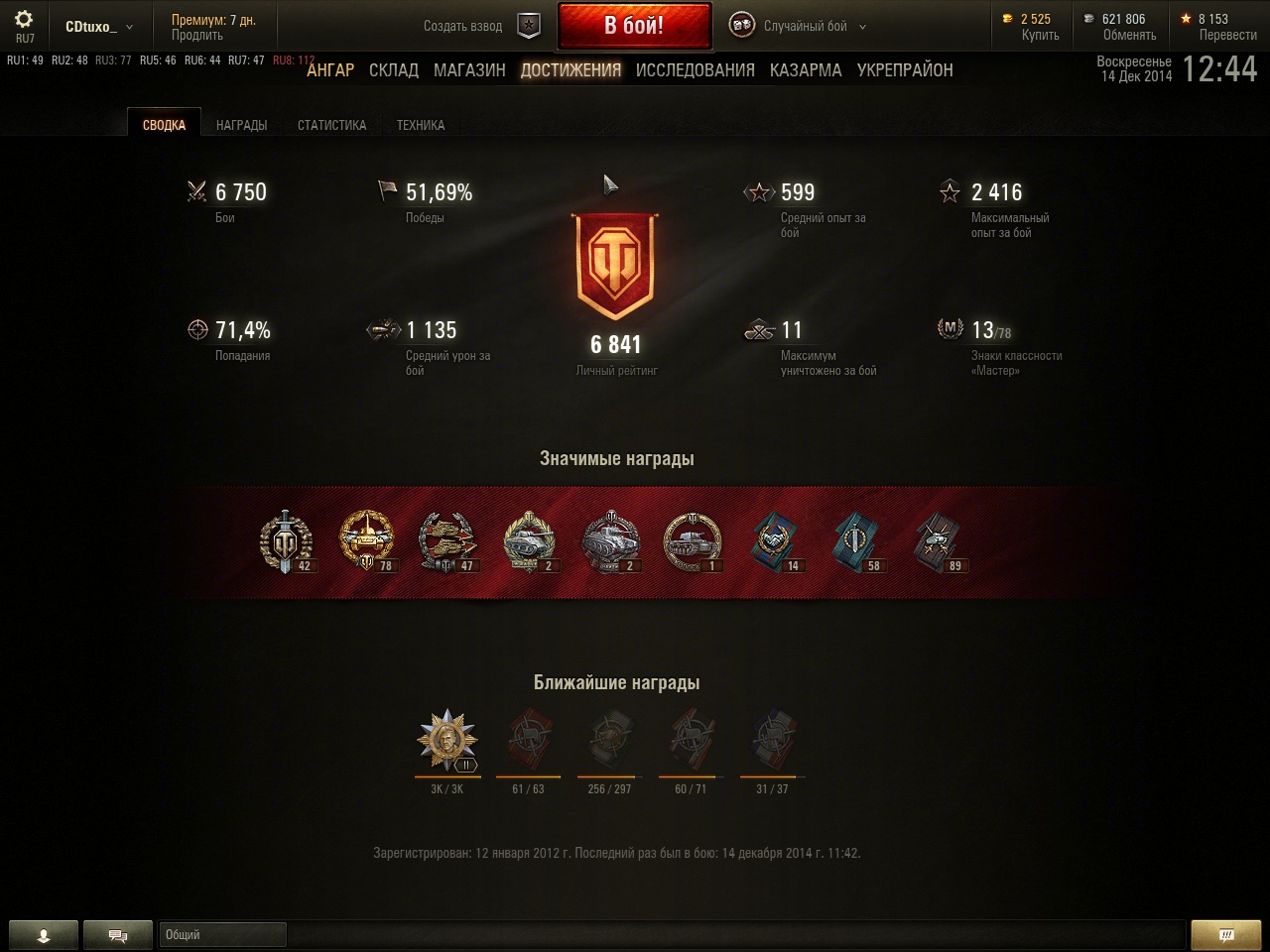
Task: Click 'Продлить' to extend premium
Action: point(196,35)
